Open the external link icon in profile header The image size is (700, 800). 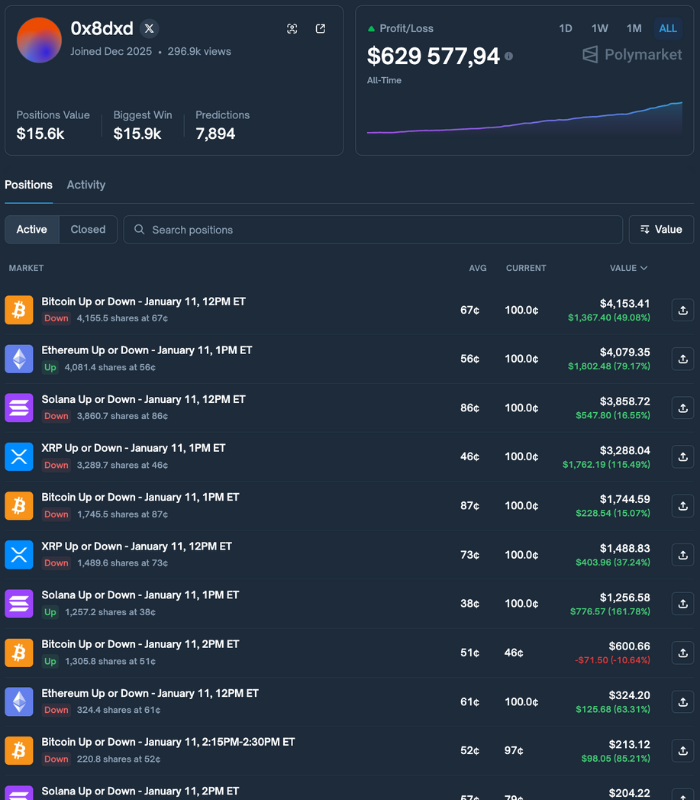[x=320, y=29]
